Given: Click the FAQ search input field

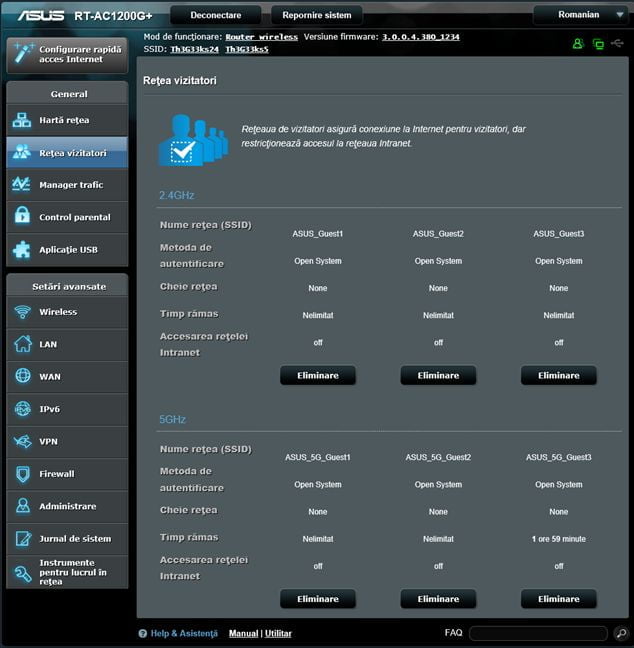Looking at the screenshot, I should pyautogui.click(x=538, y=633).
